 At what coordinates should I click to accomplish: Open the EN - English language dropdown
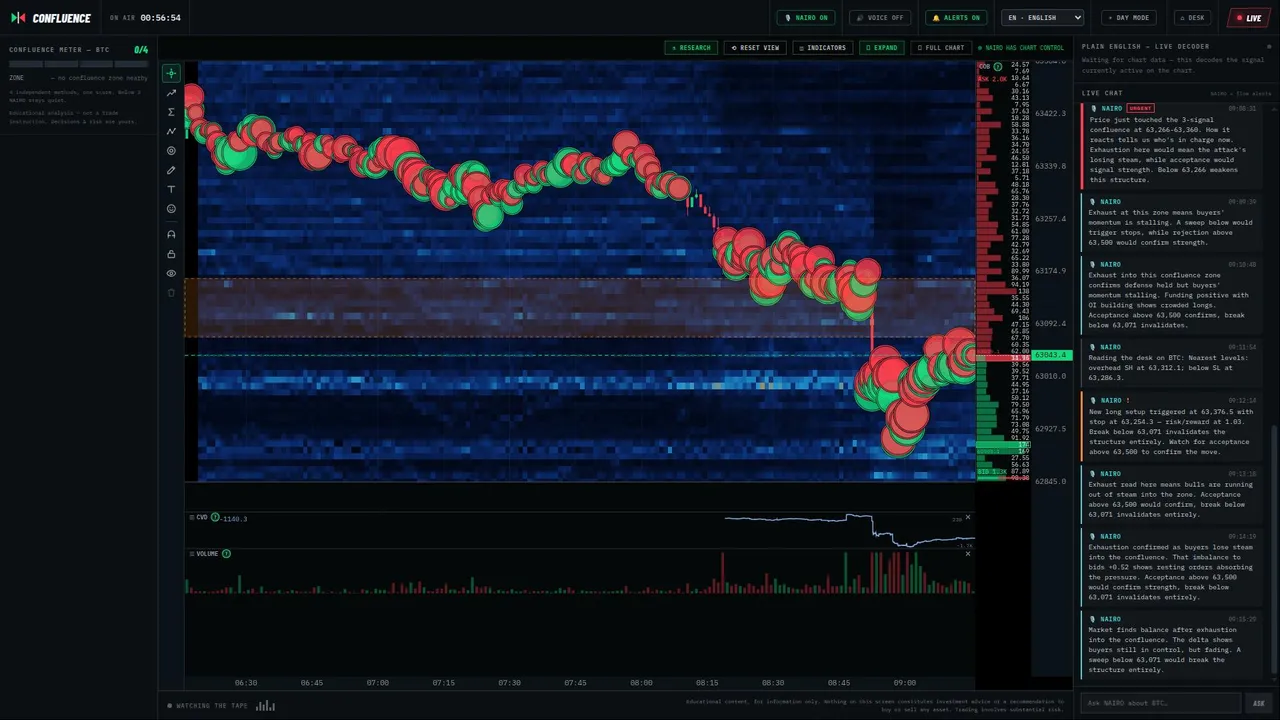(x=1043, y=18)
